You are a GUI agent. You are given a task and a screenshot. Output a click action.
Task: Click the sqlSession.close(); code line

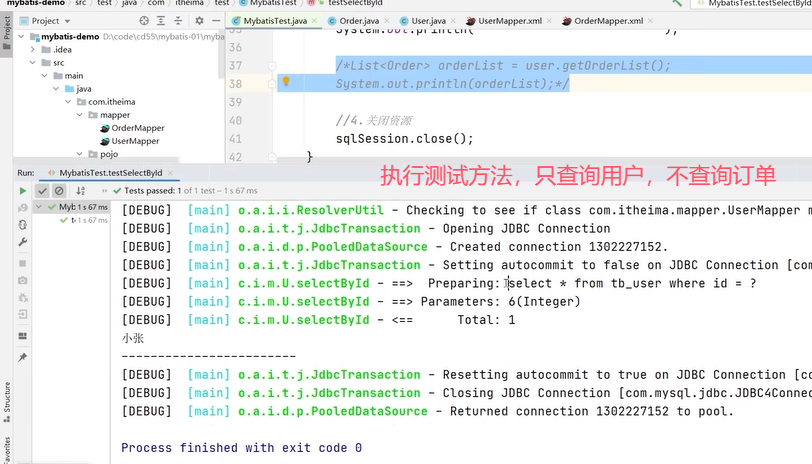tap(404, 139)
